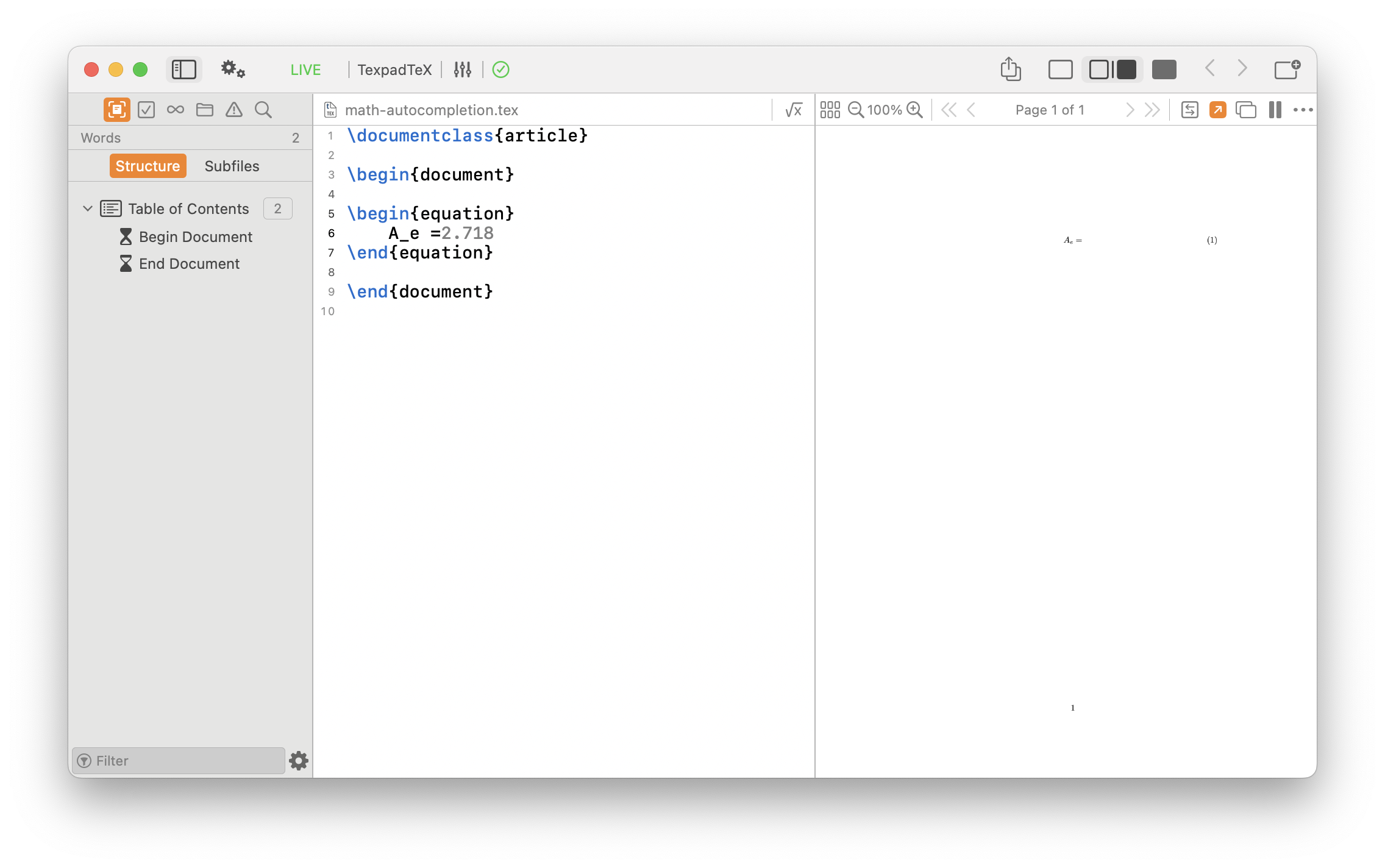Toggle the orange arrow follow button
This screenshot has height=868, width=1385.
(1218, 110)
